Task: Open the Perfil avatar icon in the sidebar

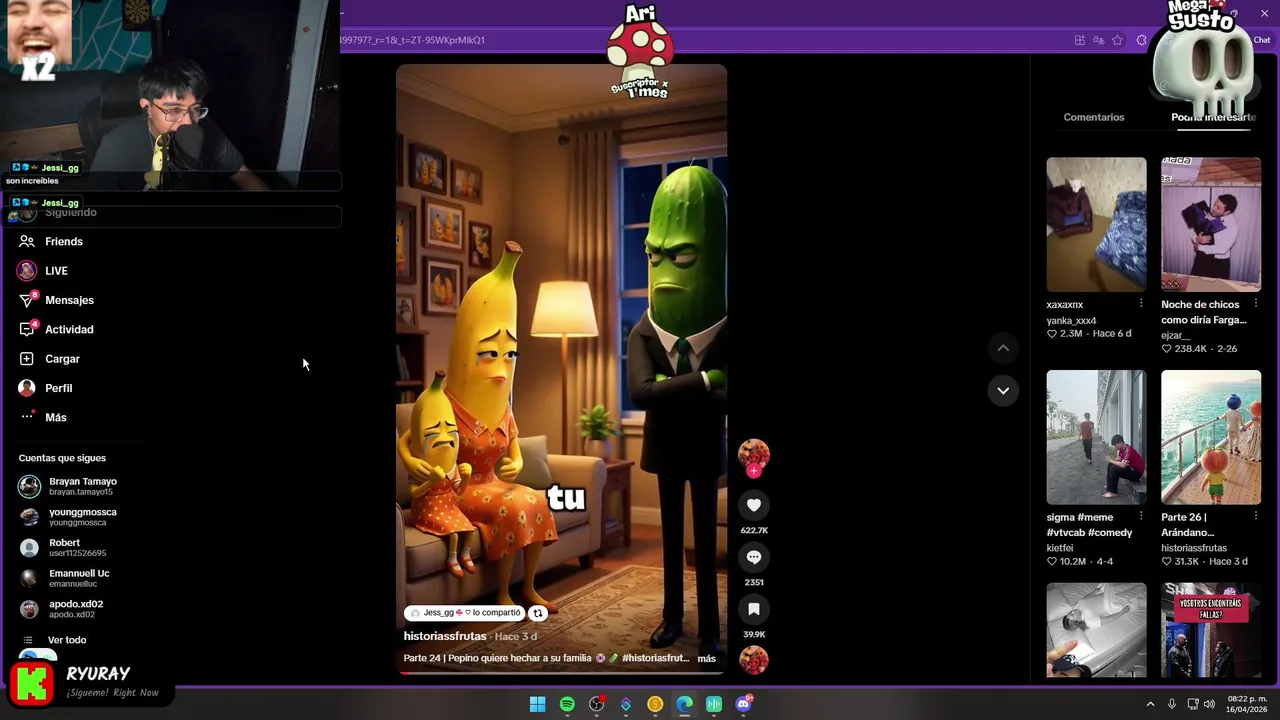Action: [x=27, y=388]
